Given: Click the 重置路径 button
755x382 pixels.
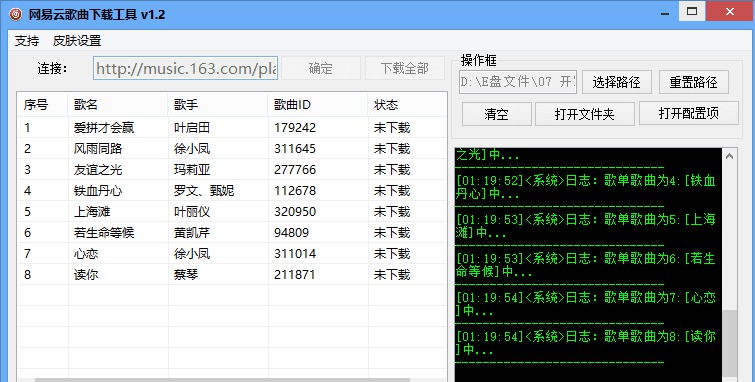Looking at the screenshot, I should point(693,82).
